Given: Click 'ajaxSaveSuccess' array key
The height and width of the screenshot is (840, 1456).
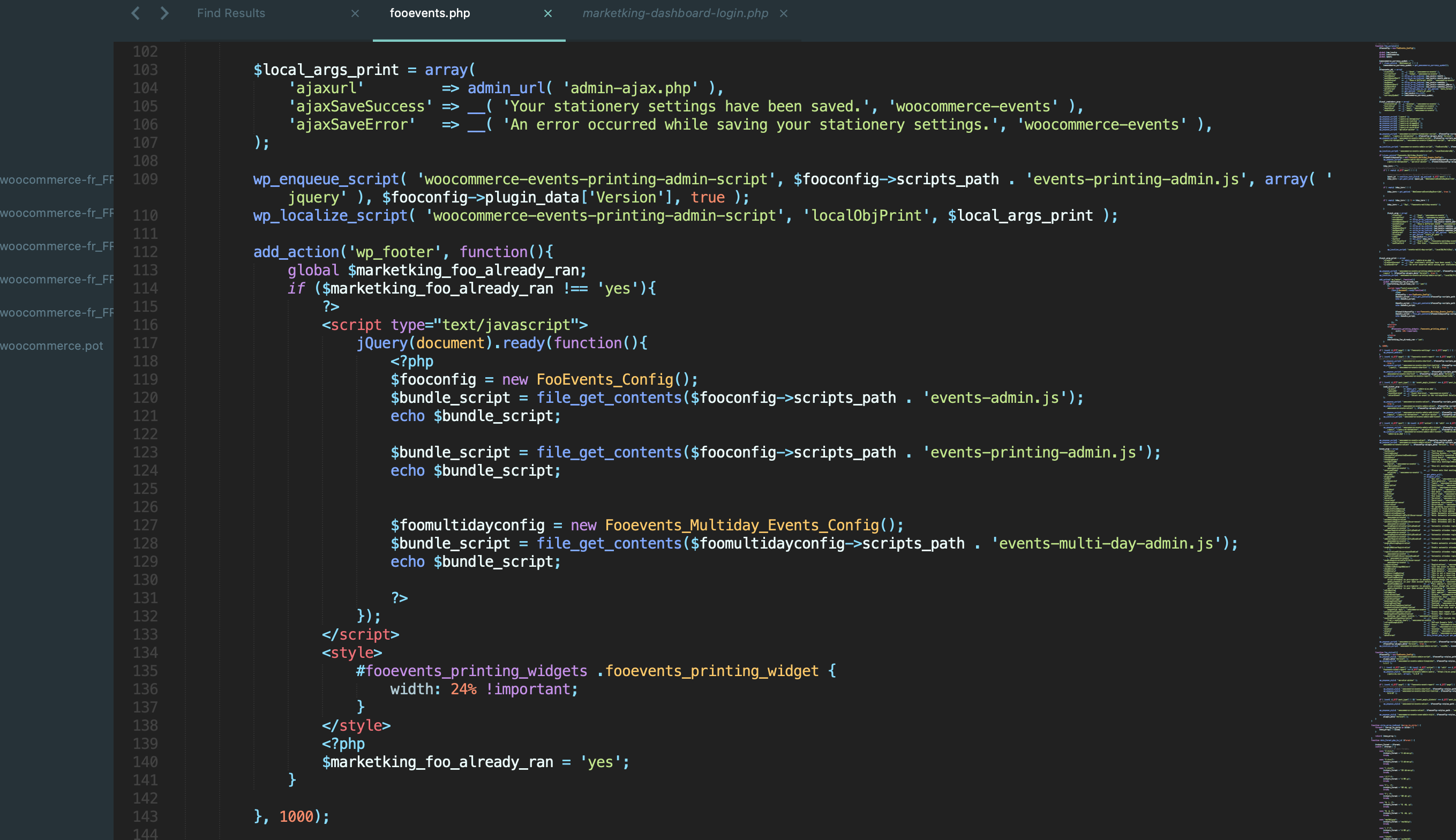Looking at the screenshot, I should (361, 106).
